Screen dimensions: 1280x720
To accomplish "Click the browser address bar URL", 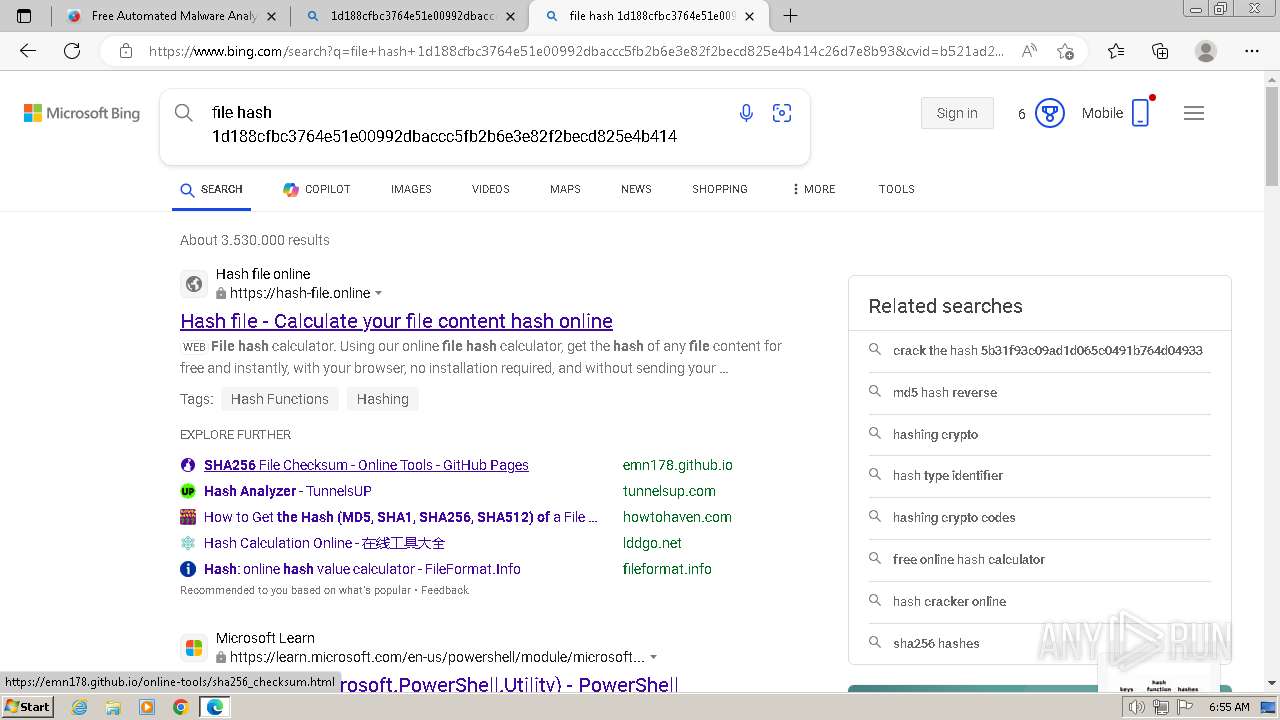I will point(576,51).
